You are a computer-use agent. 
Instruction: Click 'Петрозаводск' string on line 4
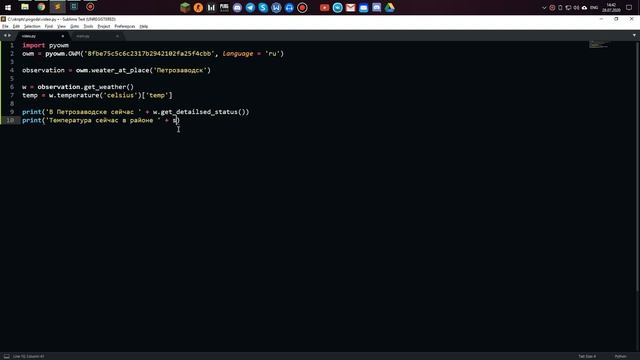point(180,70)
